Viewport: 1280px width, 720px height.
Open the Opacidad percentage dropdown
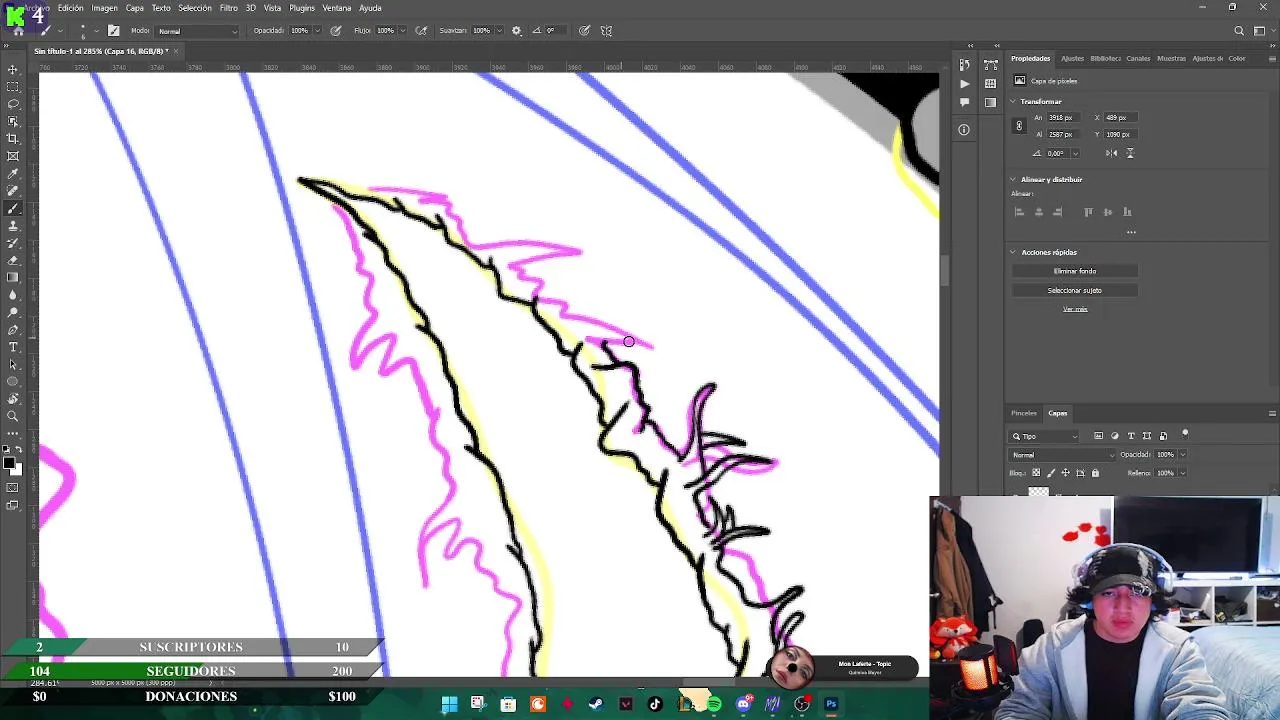[x=316, y=31]
